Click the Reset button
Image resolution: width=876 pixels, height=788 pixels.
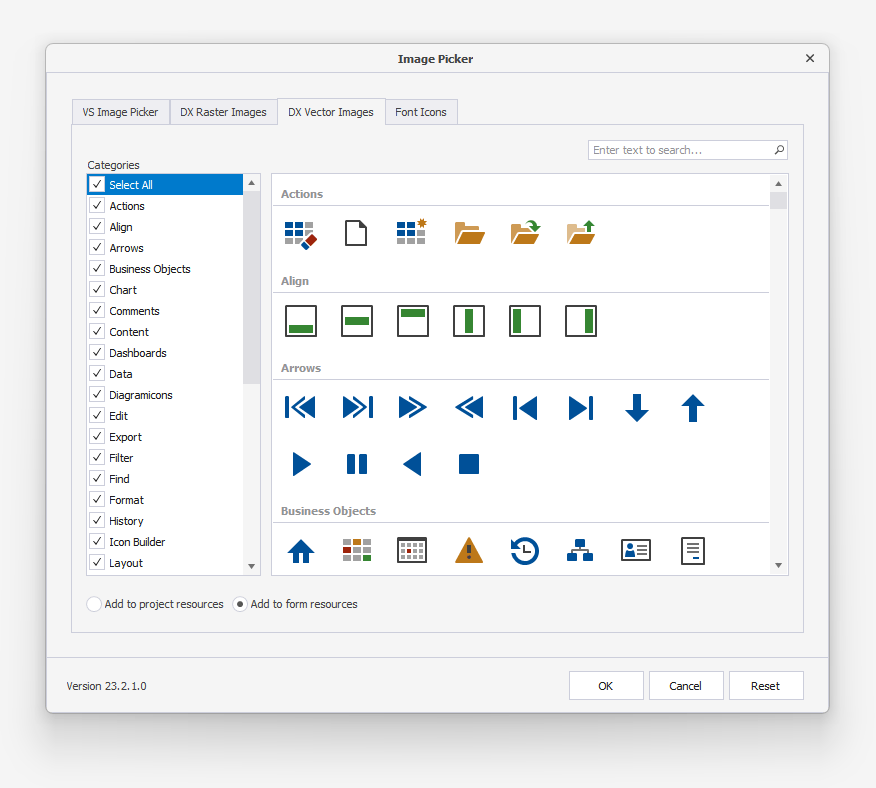click(766, 685)
